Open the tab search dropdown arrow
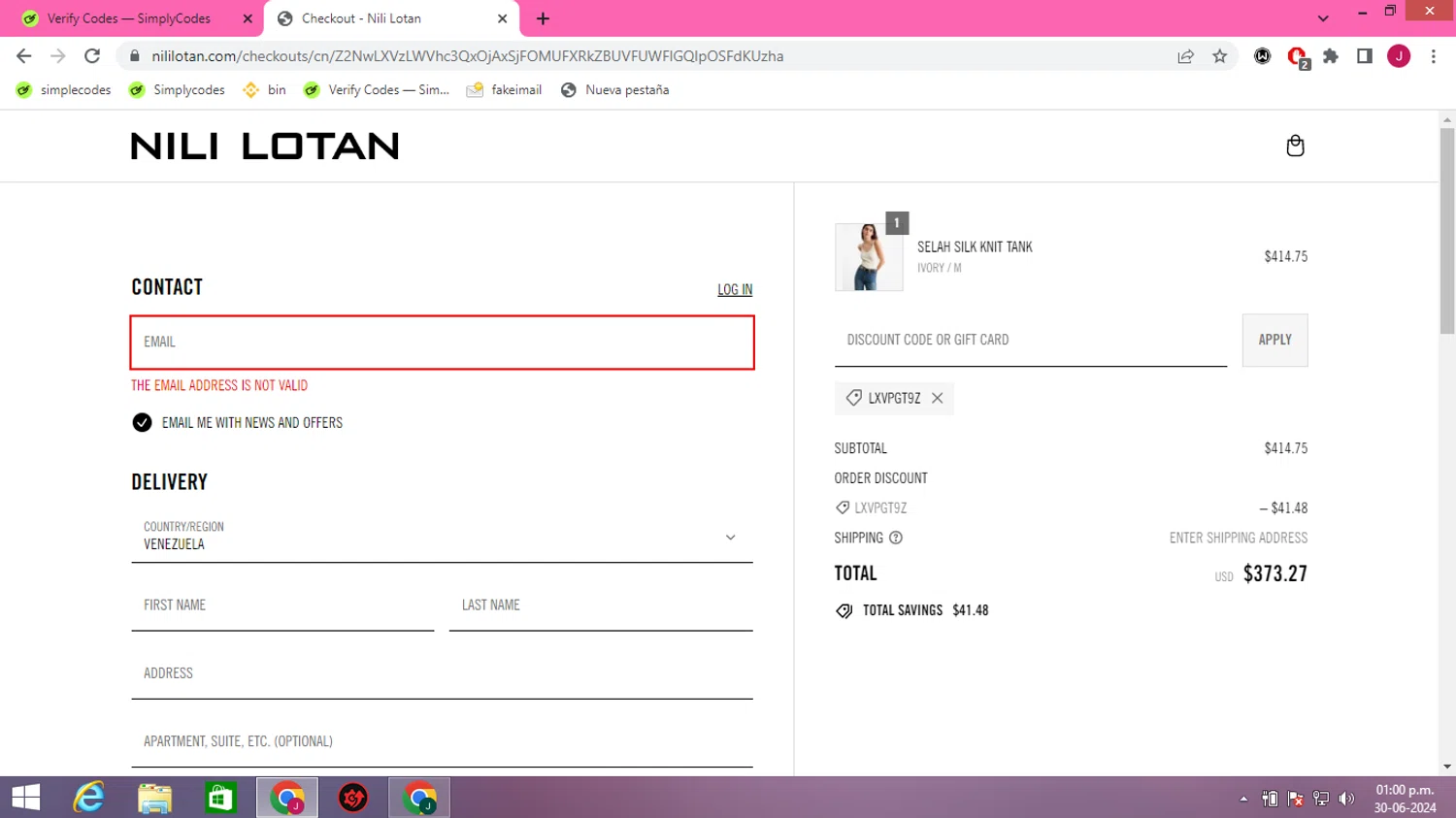 pyautogui.click(x=1323, y=18)
